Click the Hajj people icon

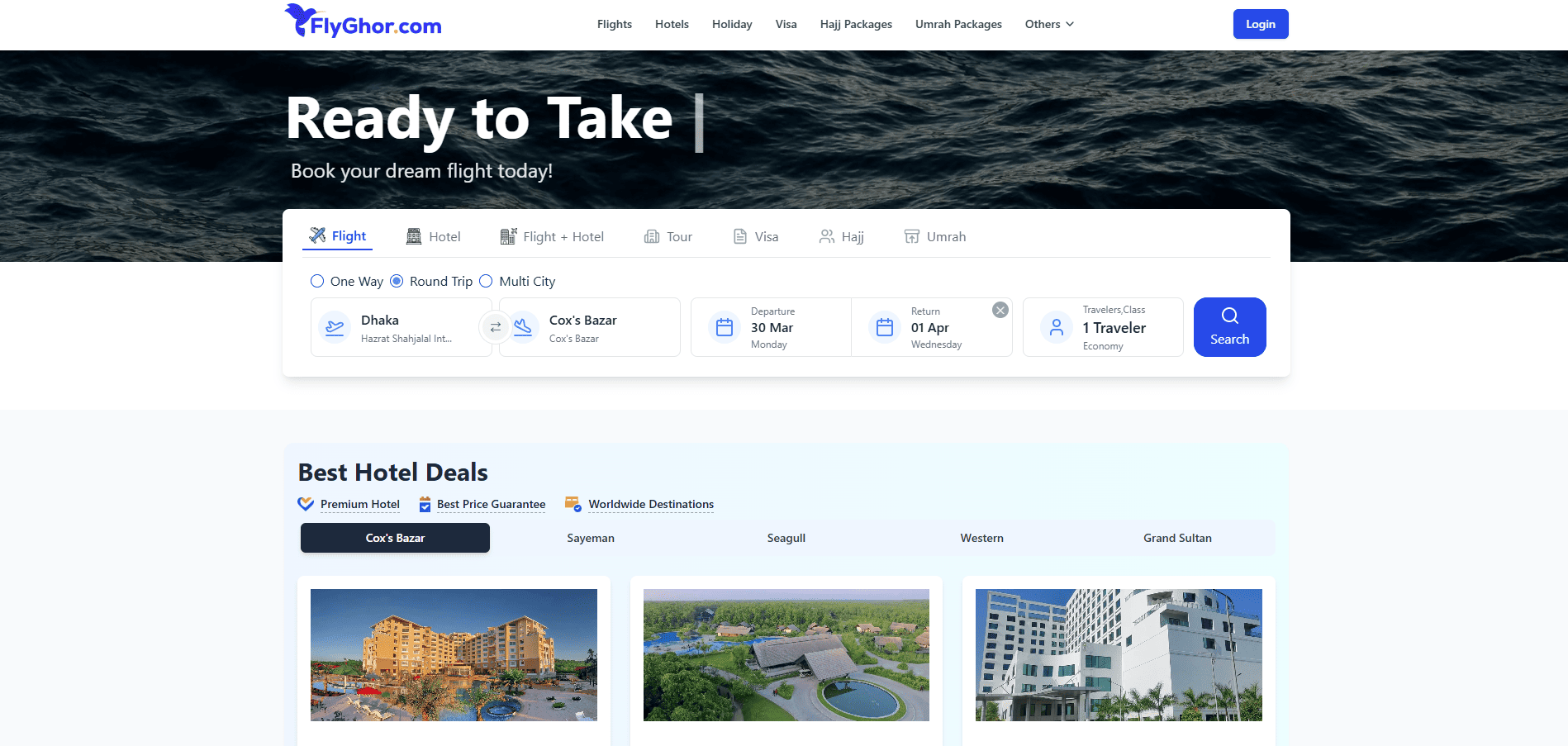pos(826,236)
